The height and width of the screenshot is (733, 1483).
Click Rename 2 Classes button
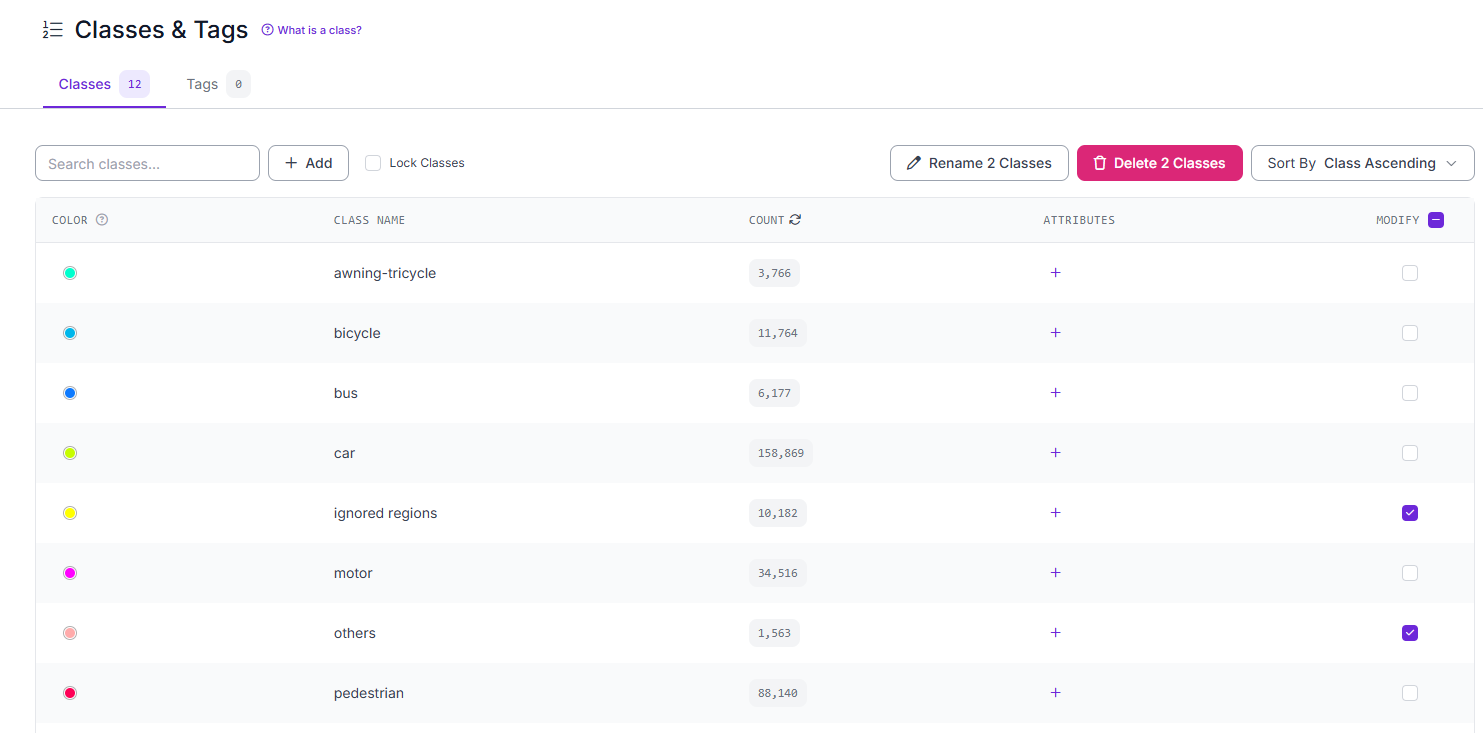pyautogui.click(x=979, y=163)
